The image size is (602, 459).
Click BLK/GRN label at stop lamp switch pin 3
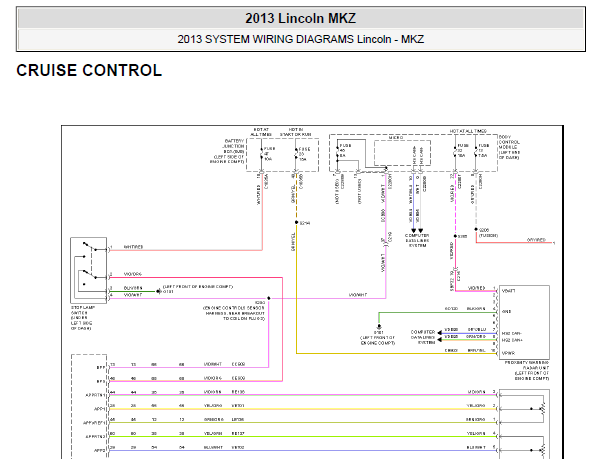[133, 288]
